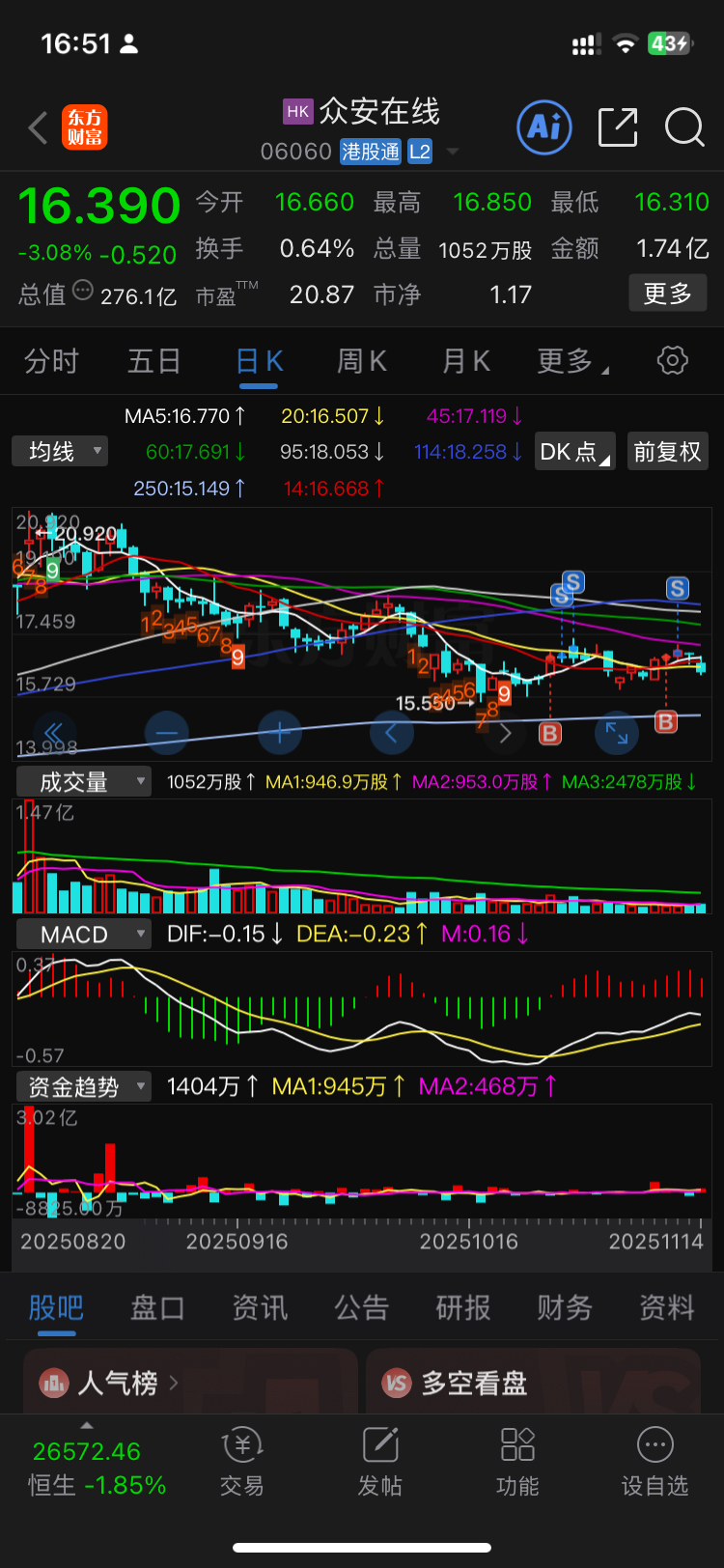
Task: Open the 均线 indicator dropdown
Action: [60, 451]
